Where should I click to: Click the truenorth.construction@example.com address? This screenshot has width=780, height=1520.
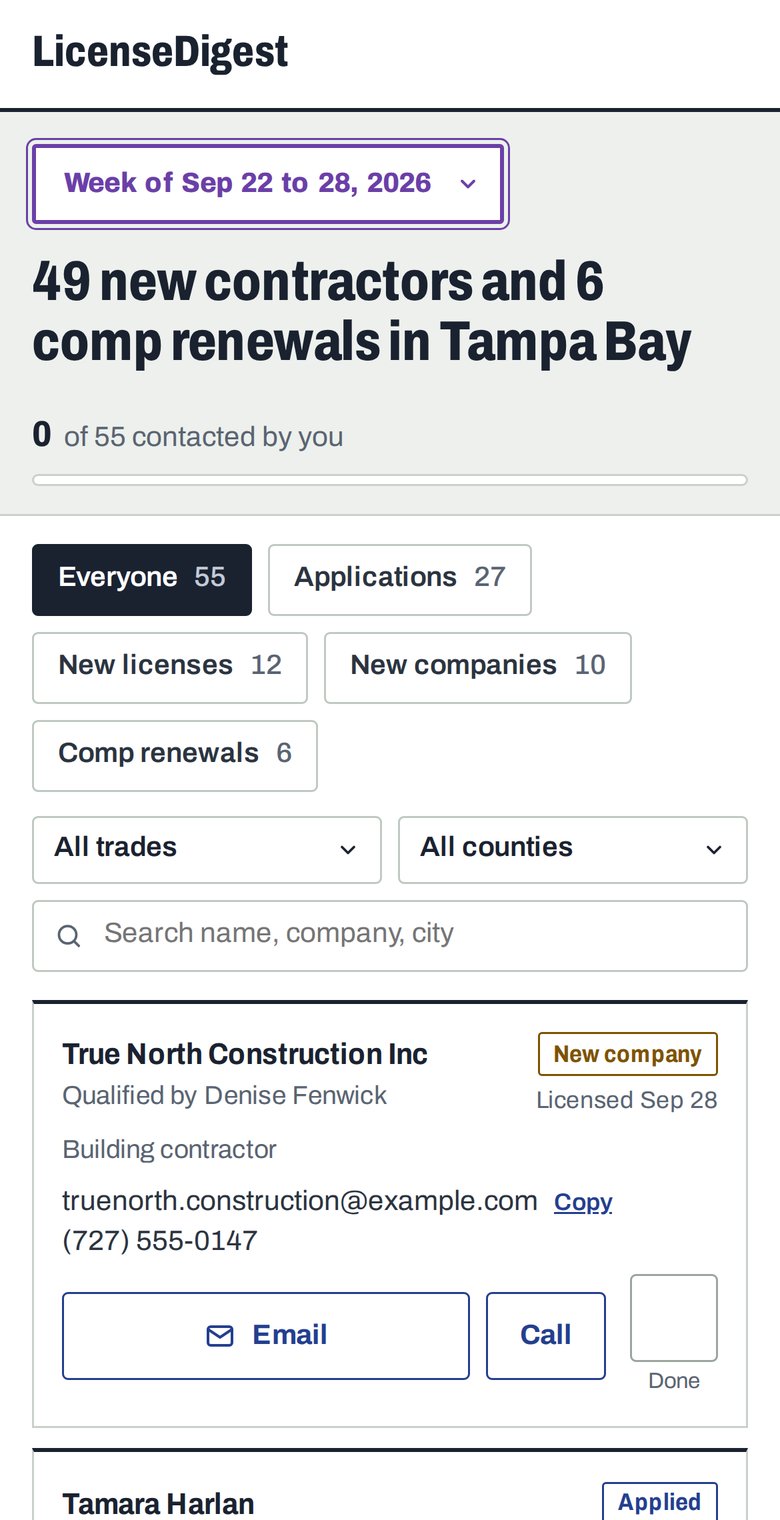pyautogui.click(x=300, y=1201)
